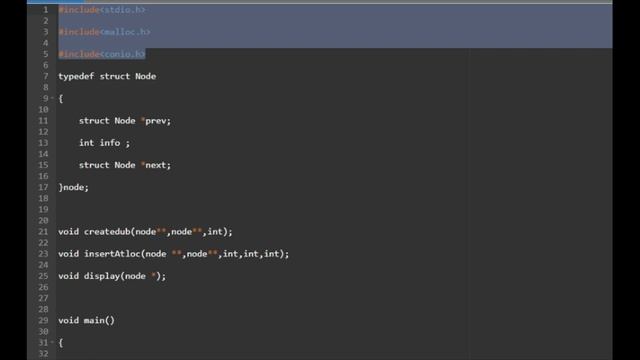Click the 'void main()' line
The height and width of the screenshot is (360, 640).
point(87,320)
